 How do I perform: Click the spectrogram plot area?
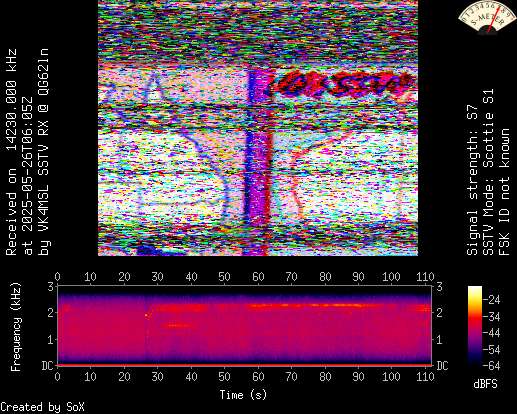[x=245, y=325]
